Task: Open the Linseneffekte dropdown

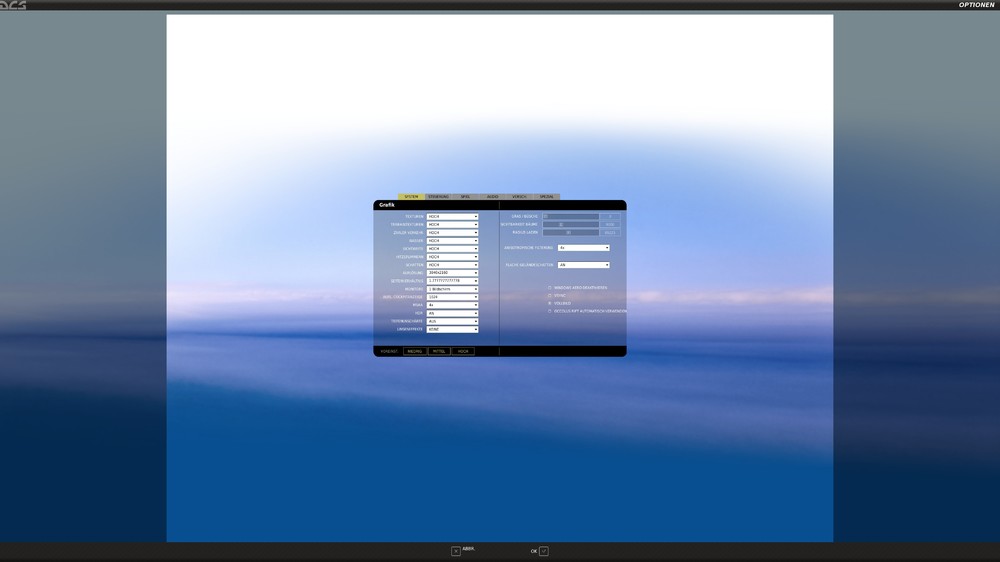Action: [x=452, y=329]
